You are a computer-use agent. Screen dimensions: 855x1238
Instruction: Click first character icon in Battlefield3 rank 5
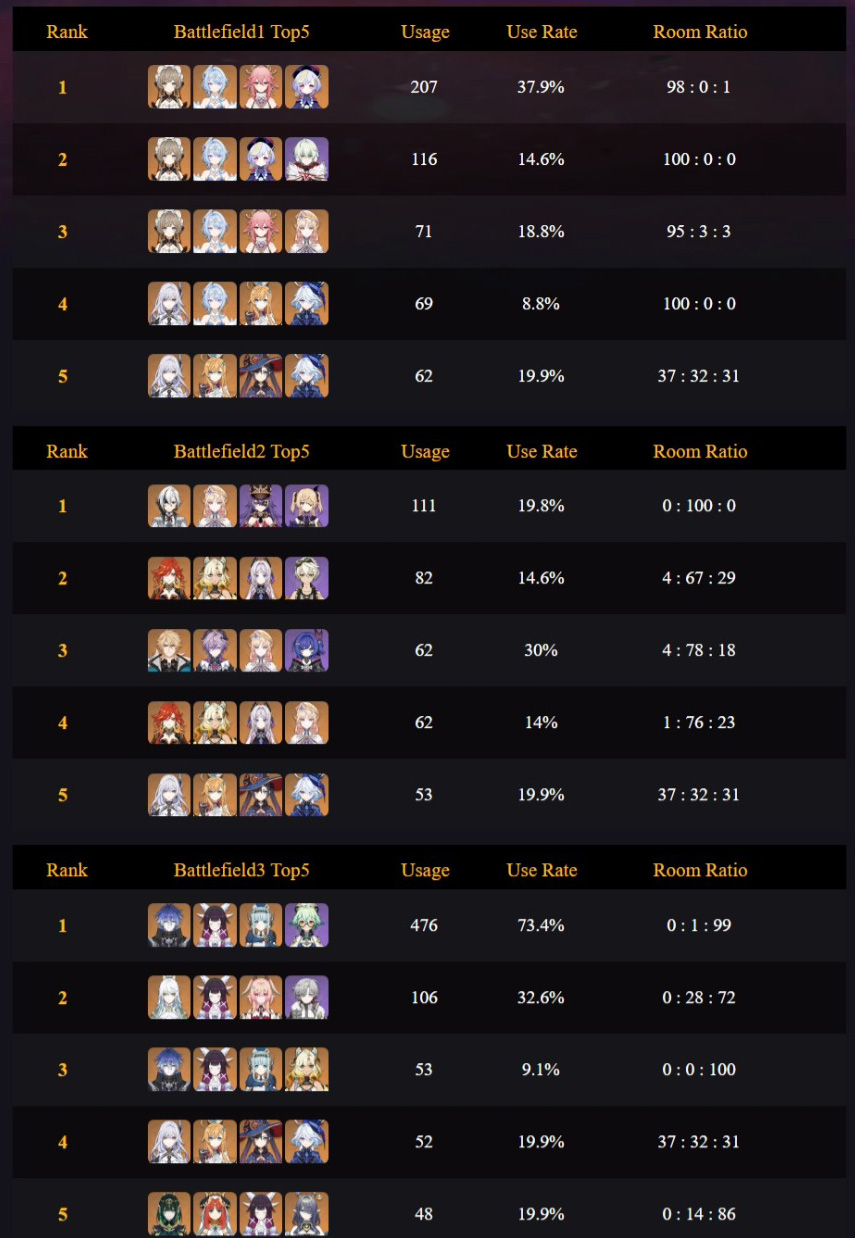click(169, 1213)
